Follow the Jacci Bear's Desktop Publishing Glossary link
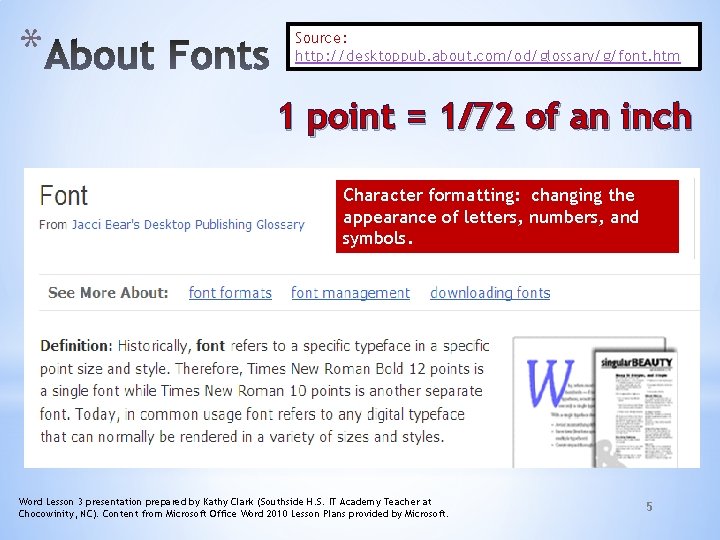Screen dimensions: 720x540 188,225
